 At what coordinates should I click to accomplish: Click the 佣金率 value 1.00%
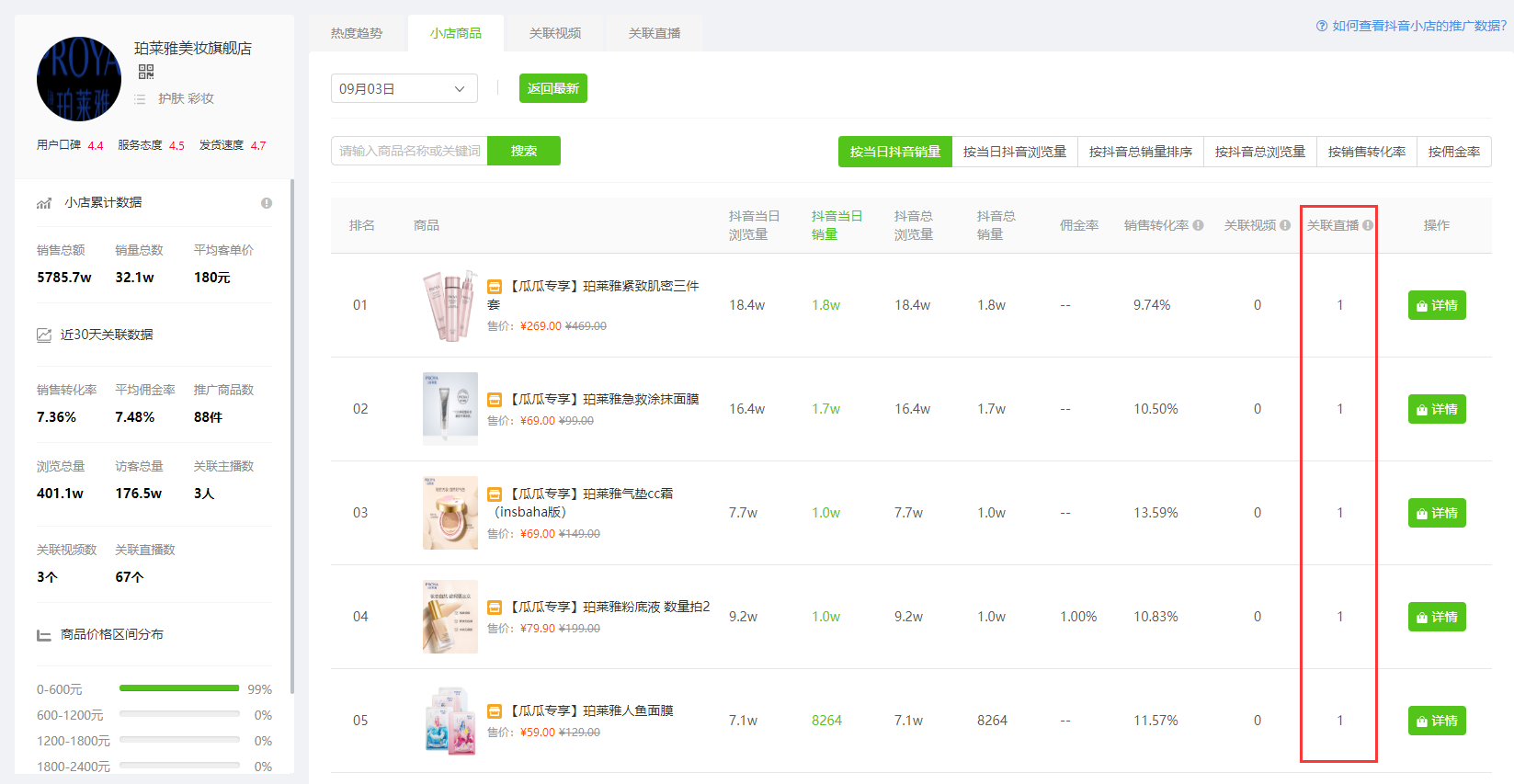[x=1078, y=617]
